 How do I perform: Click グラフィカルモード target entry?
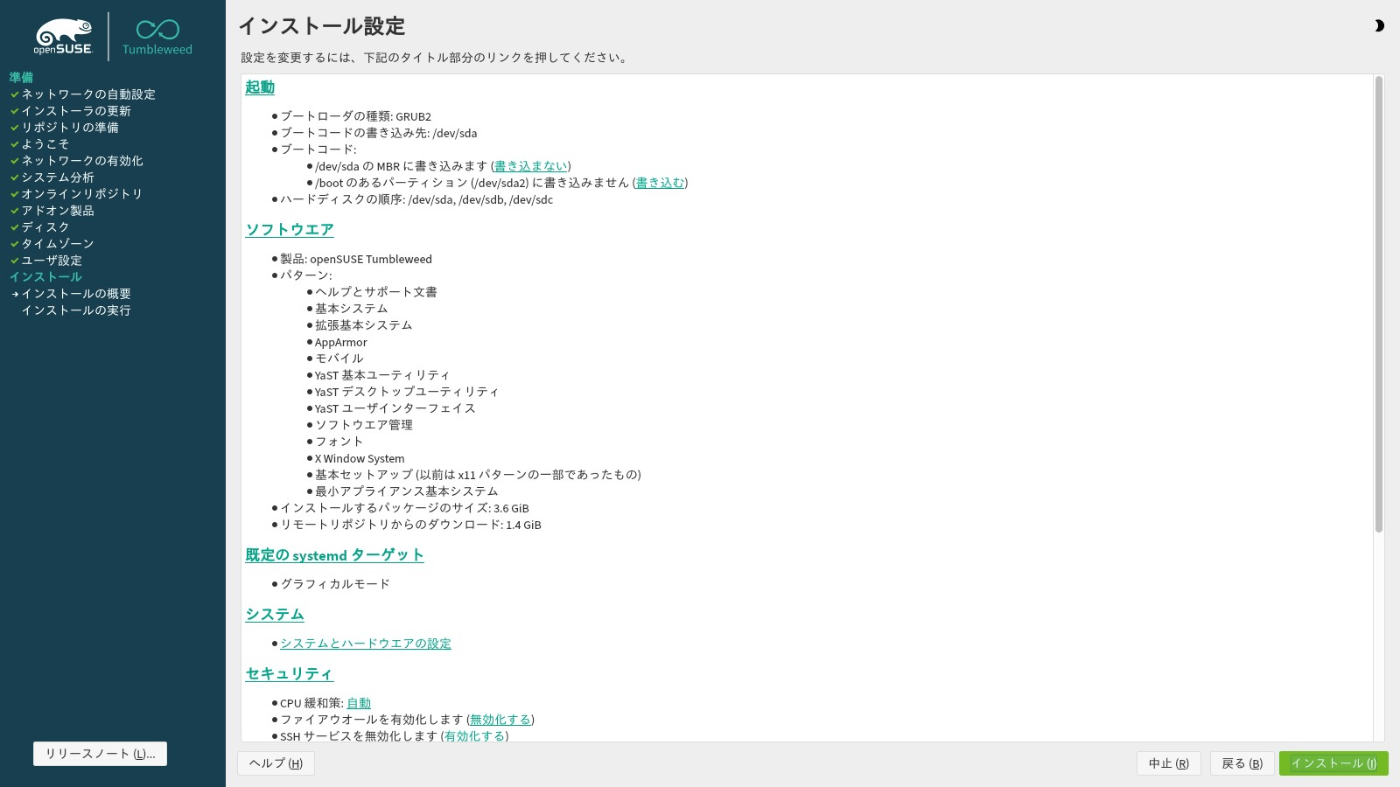point(335,584)
